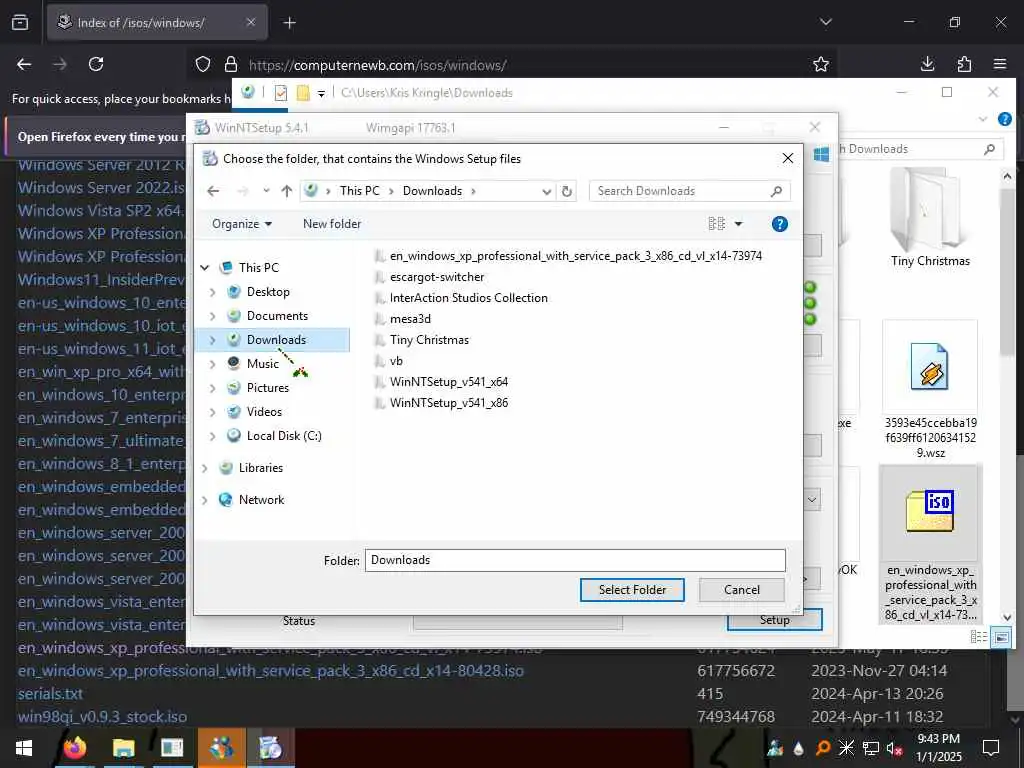Select the en_windows_xp_professional SP3 folder in dialog

tap(575, 256)
